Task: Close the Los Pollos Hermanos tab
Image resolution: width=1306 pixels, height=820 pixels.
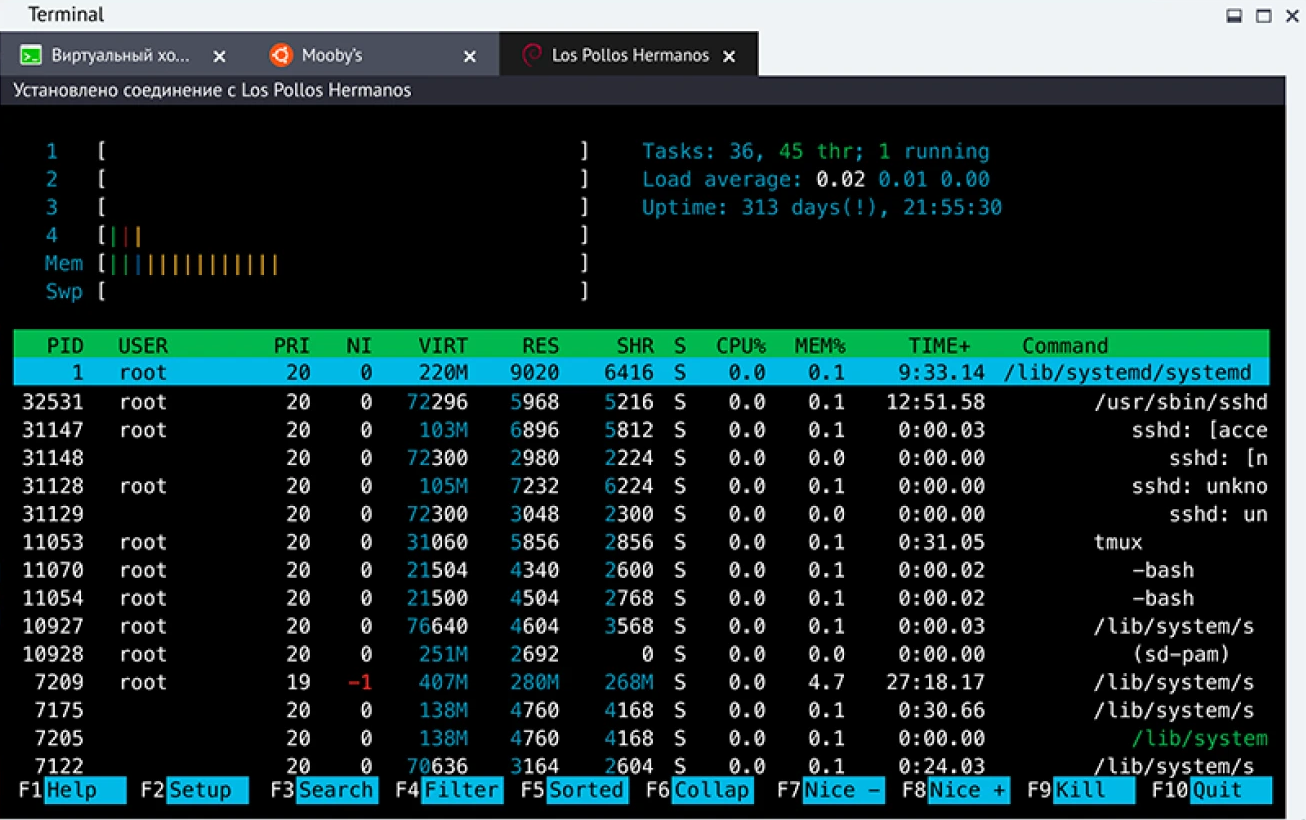Action: [x=729, y=57]
